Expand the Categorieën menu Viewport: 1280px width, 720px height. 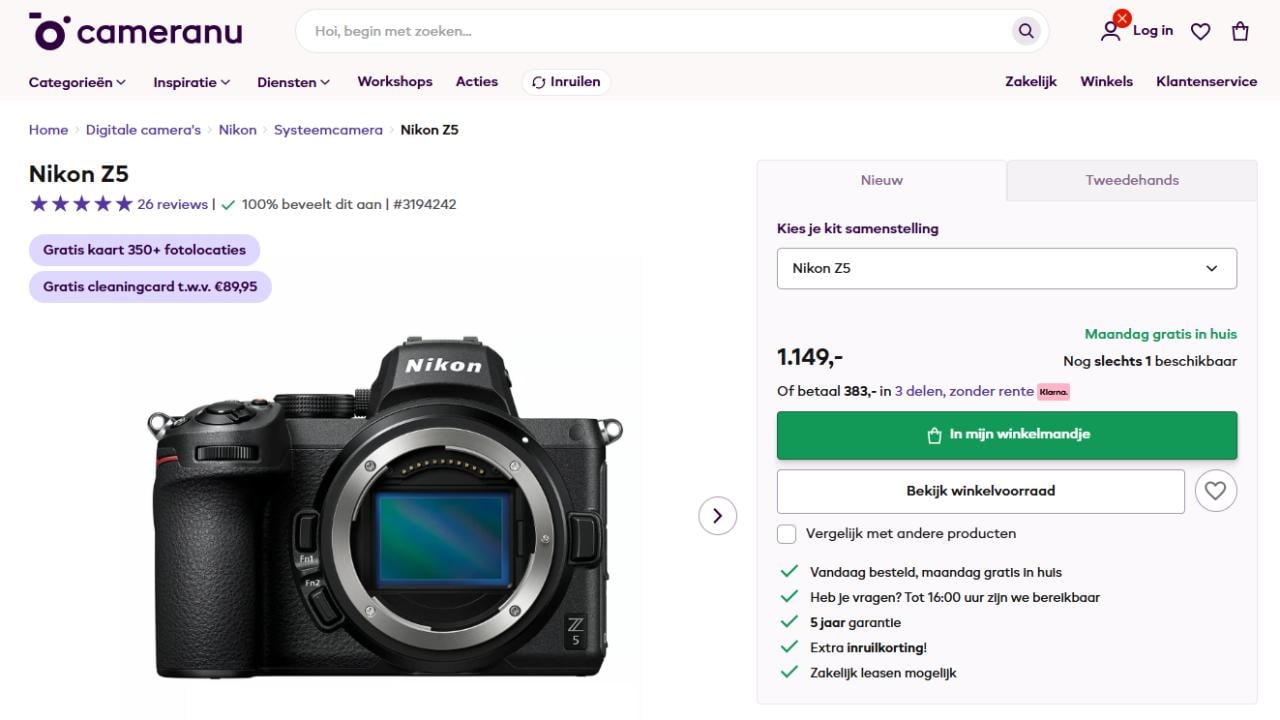pos(77,82)
